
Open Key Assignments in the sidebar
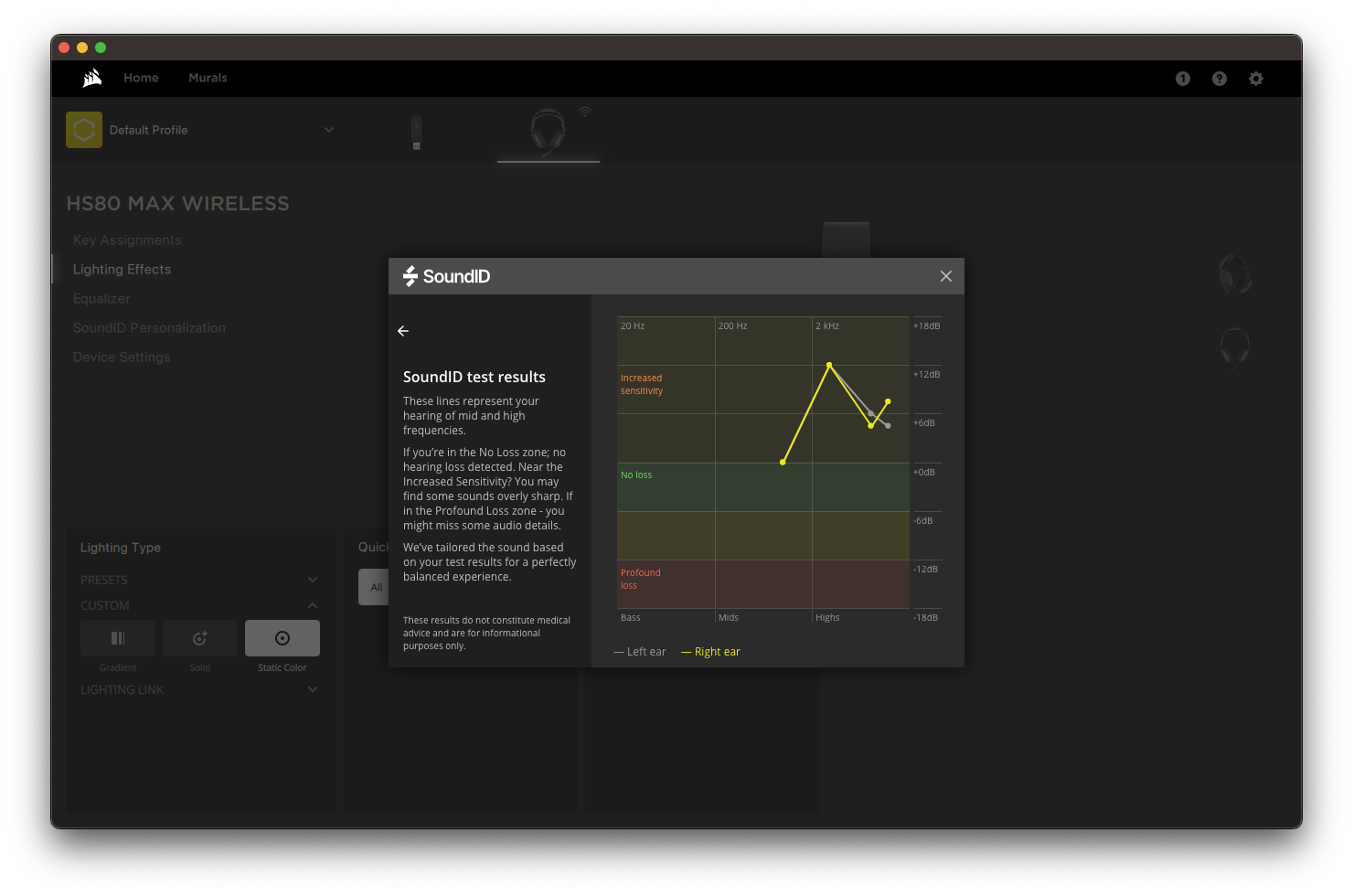127,240
